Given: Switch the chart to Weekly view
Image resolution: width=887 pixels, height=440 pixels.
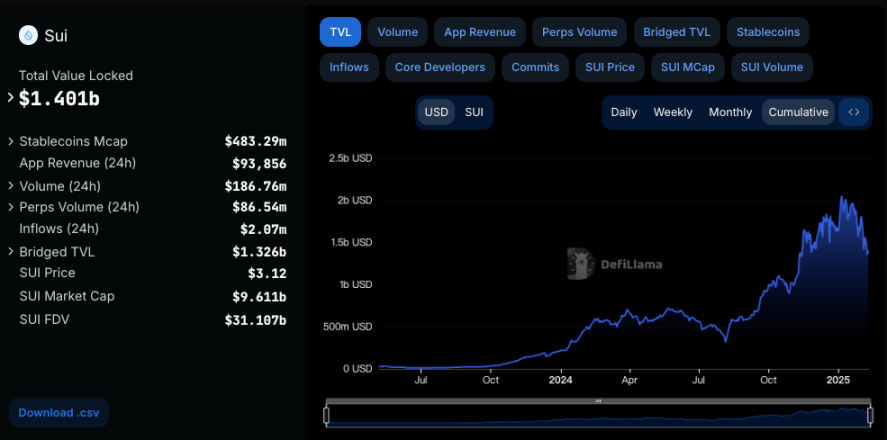Looking at the screenshot, I should (672, 112).
